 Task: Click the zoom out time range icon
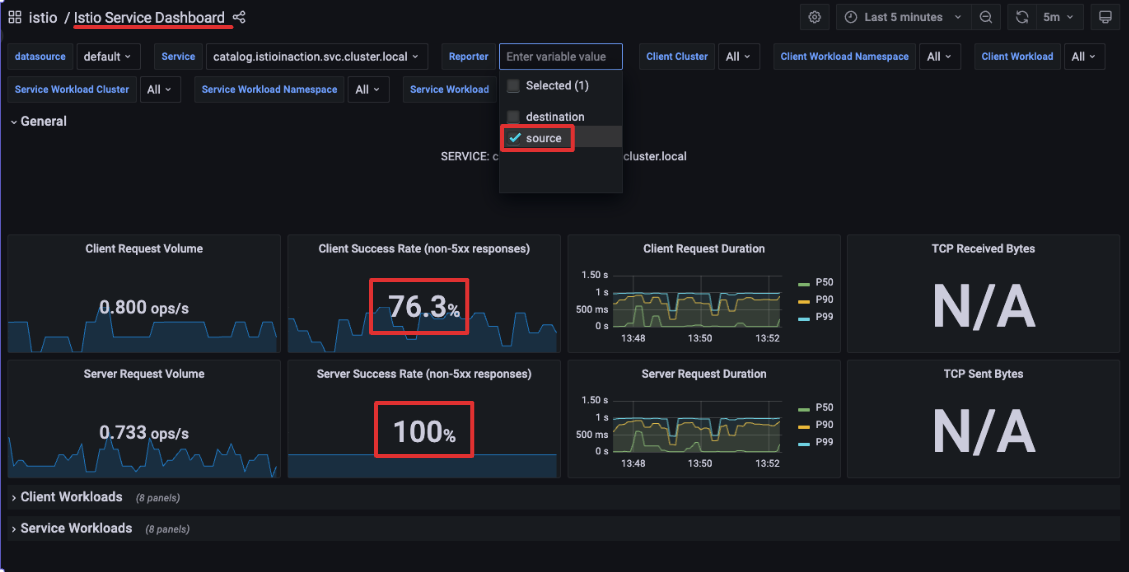pyautogui.click(x=986, y=17)
